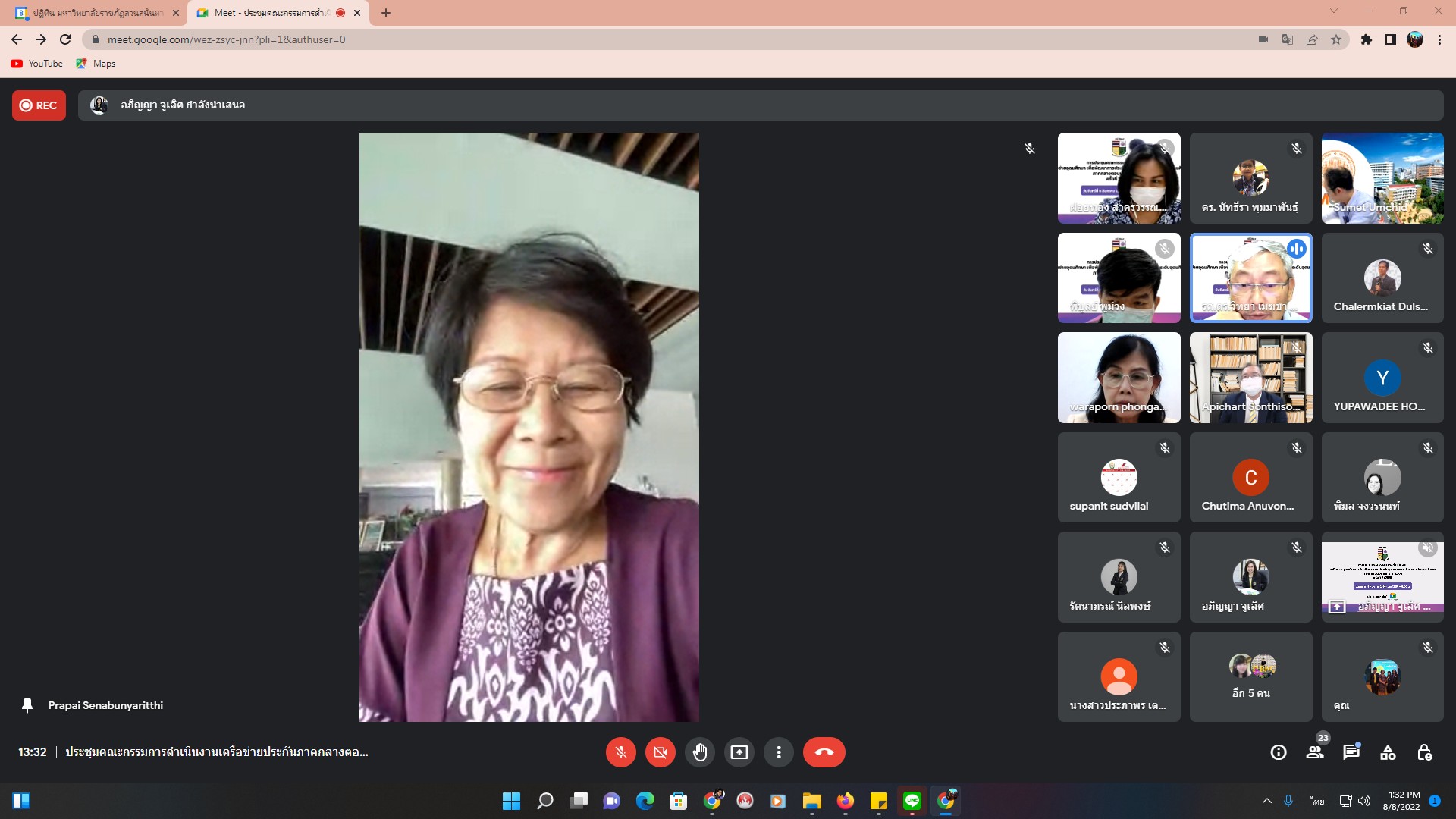Bookmark page with star icon
Image resolution: width=1456 pixels, height=819 pixels.
[1336, 39]
